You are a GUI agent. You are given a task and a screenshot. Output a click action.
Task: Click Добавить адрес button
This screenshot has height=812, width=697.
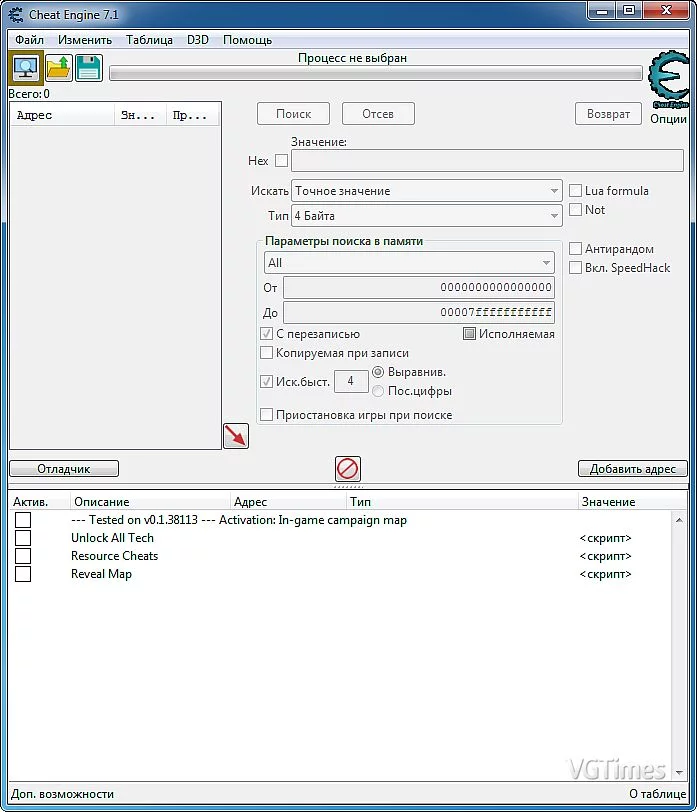point(633,469)
